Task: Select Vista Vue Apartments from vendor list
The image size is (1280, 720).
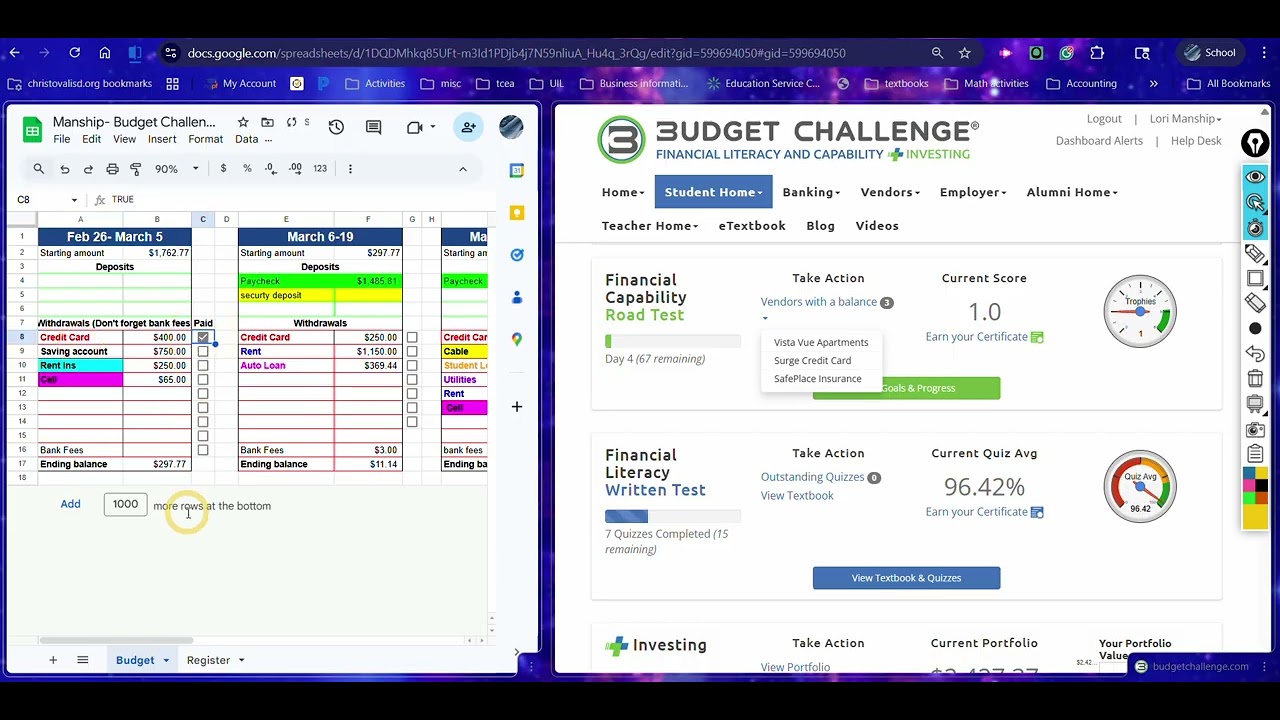Action: point(821,342)
